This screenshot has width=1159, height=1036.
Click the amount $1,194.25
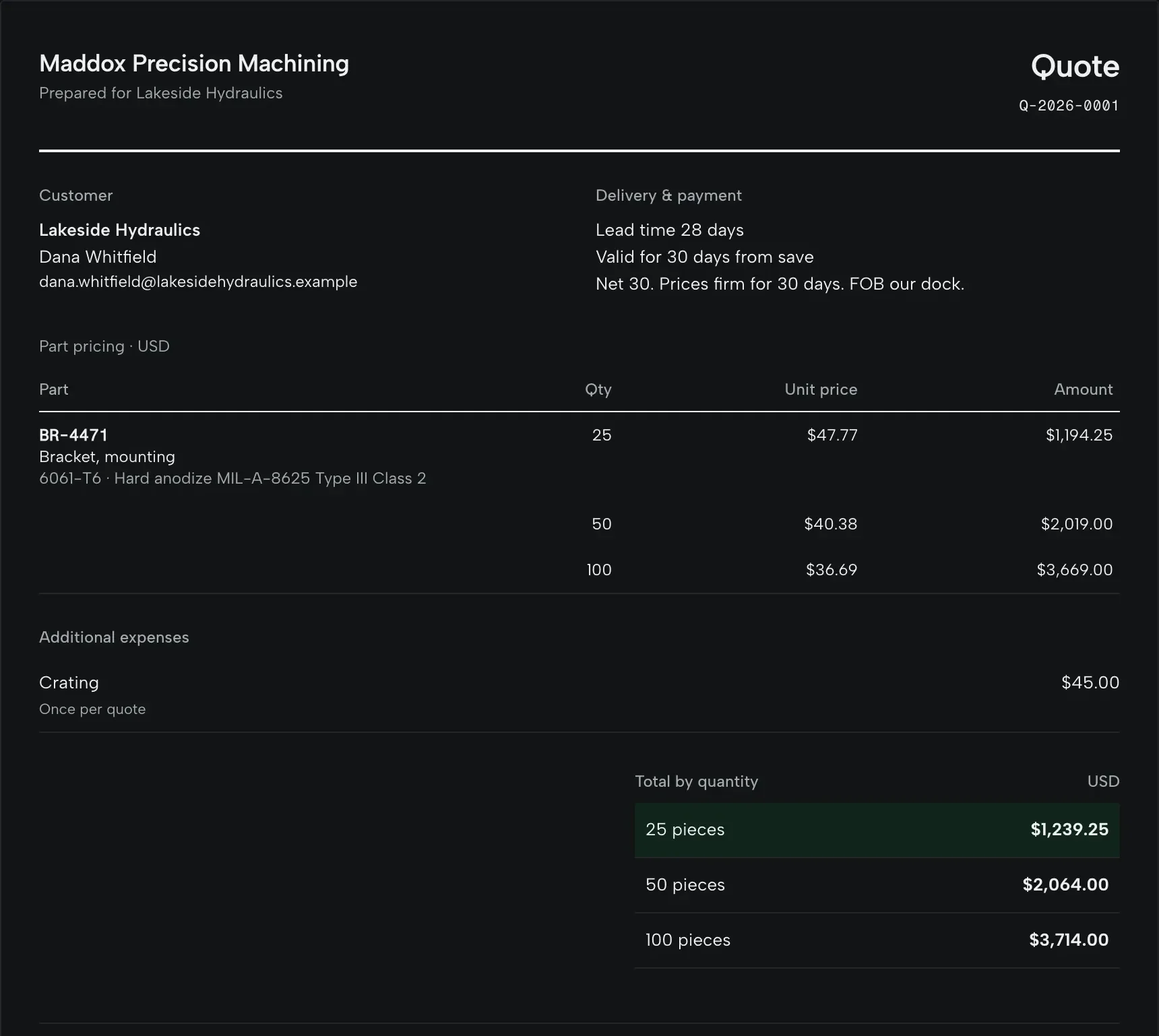(1079, 435)
